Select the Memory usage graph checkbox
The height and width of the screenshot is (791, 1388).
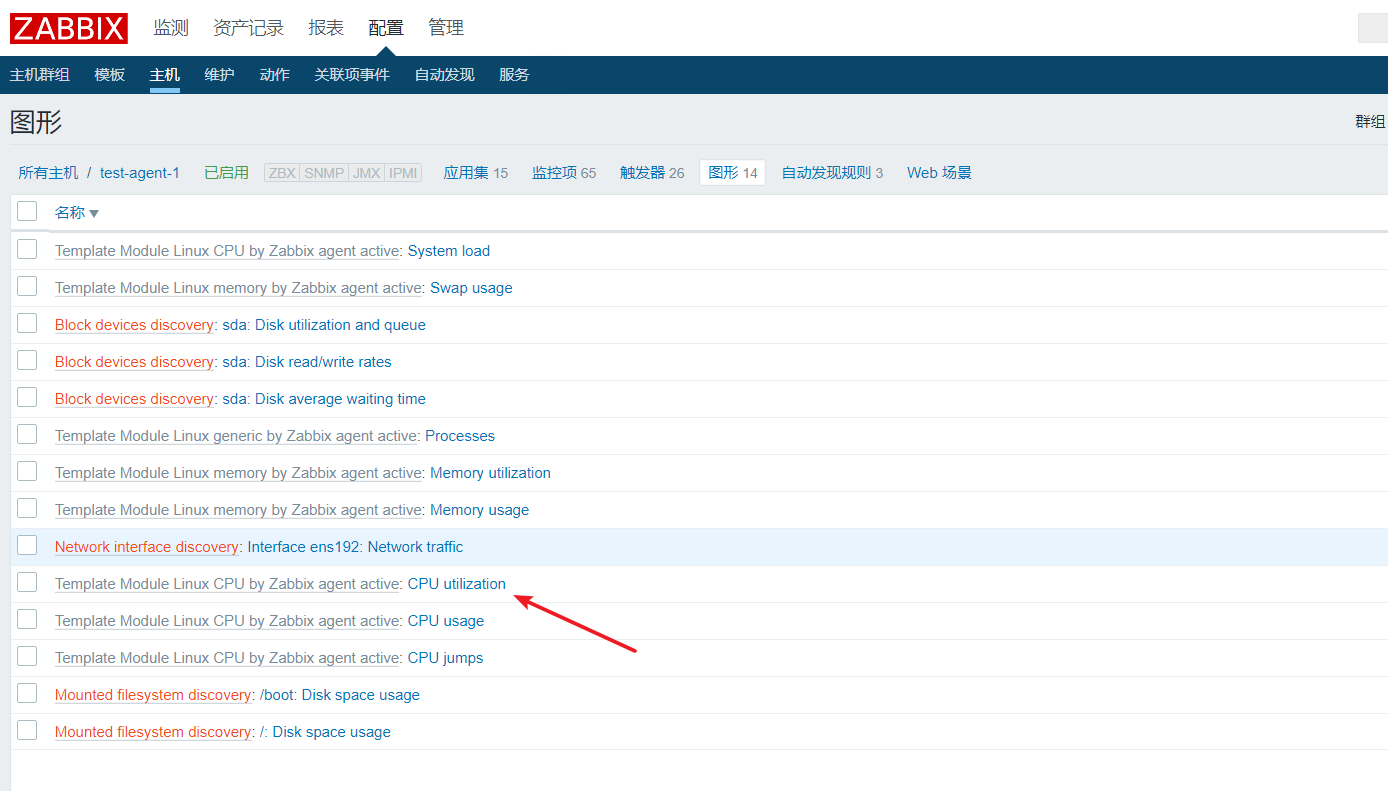click(27, 508)
